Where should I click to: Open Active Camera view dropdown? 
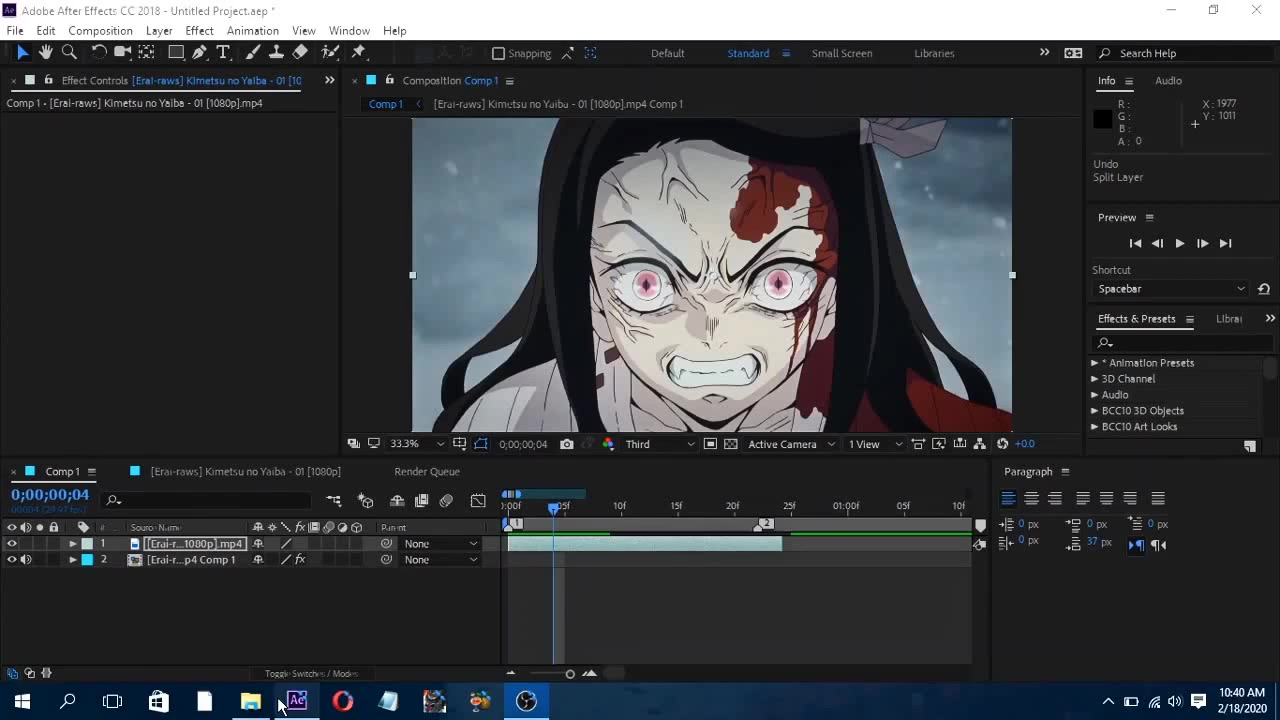coord(791,444)
